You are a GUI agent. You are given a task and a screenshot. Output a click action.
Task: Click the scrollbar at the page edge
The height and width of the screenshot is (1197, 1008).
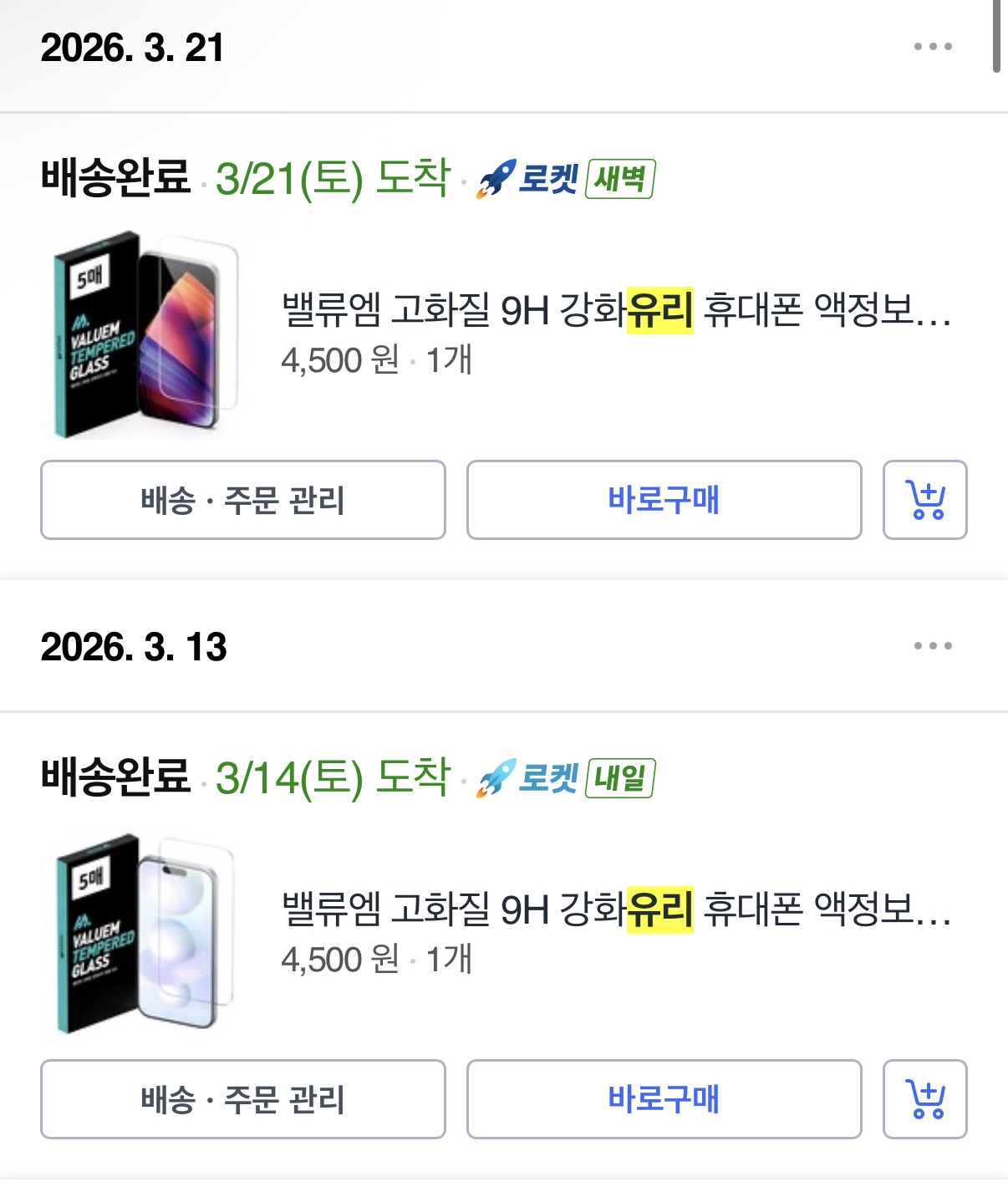coord(996,37)
